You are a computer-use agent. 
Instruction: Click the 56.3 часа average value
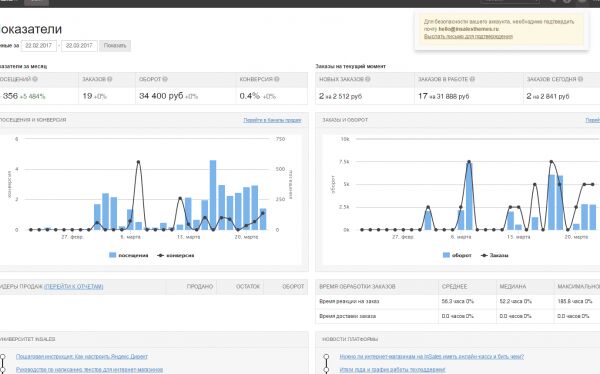coord(458,302)
